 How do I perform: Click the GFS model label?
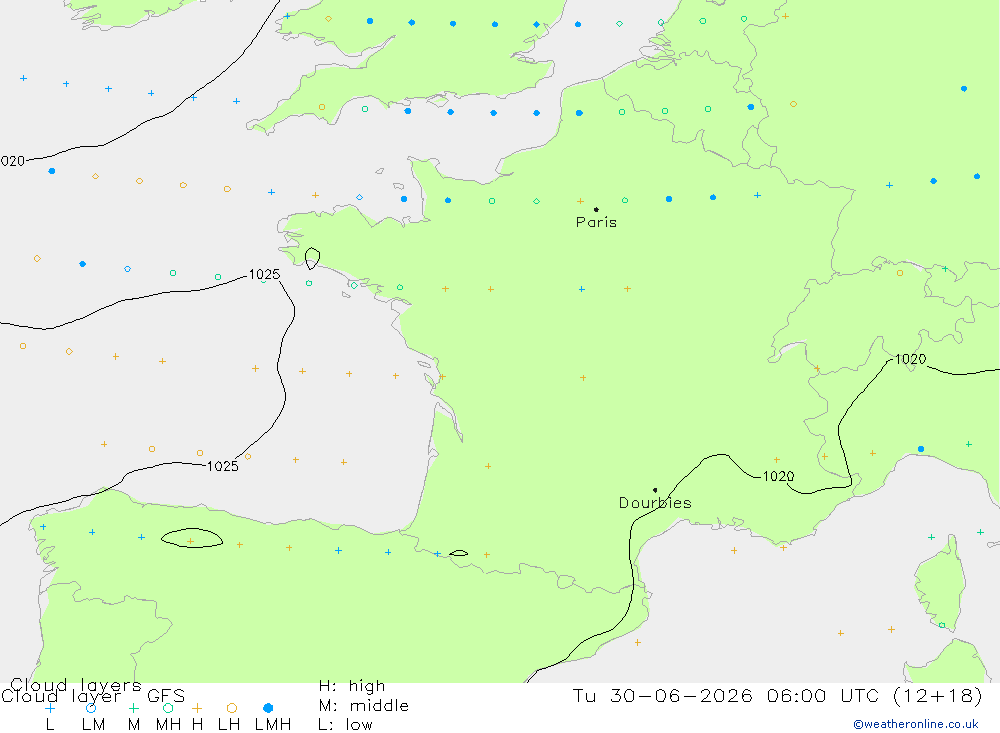click(x=166, y=695)
